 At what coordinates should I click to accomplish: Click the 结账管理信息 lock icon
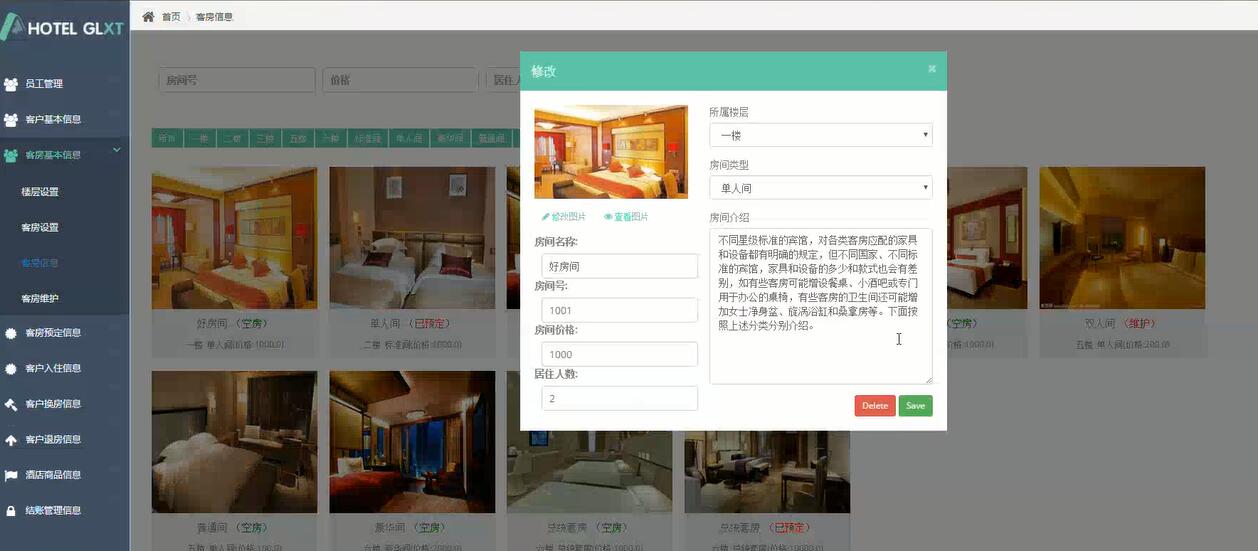[11, 511]
